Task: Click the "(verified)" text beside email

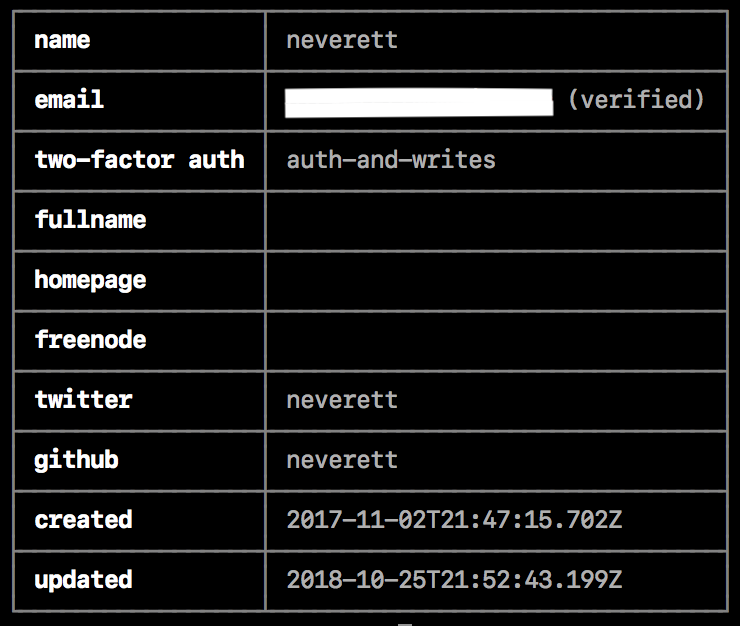Action: point(636,100)
